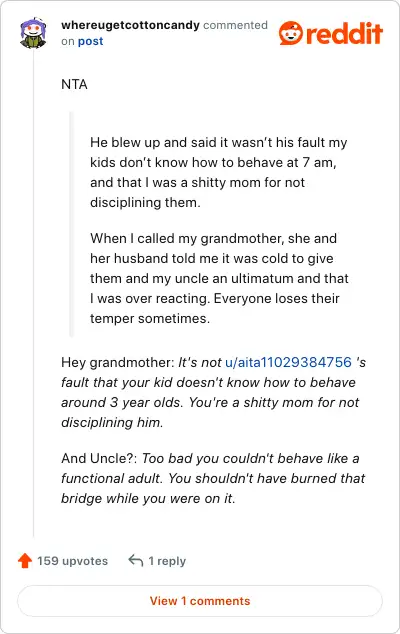This screenshot has height=634, width=400.
Task: Click the quoted paragraph starting 'He blew up'
Action: (218, 172)
